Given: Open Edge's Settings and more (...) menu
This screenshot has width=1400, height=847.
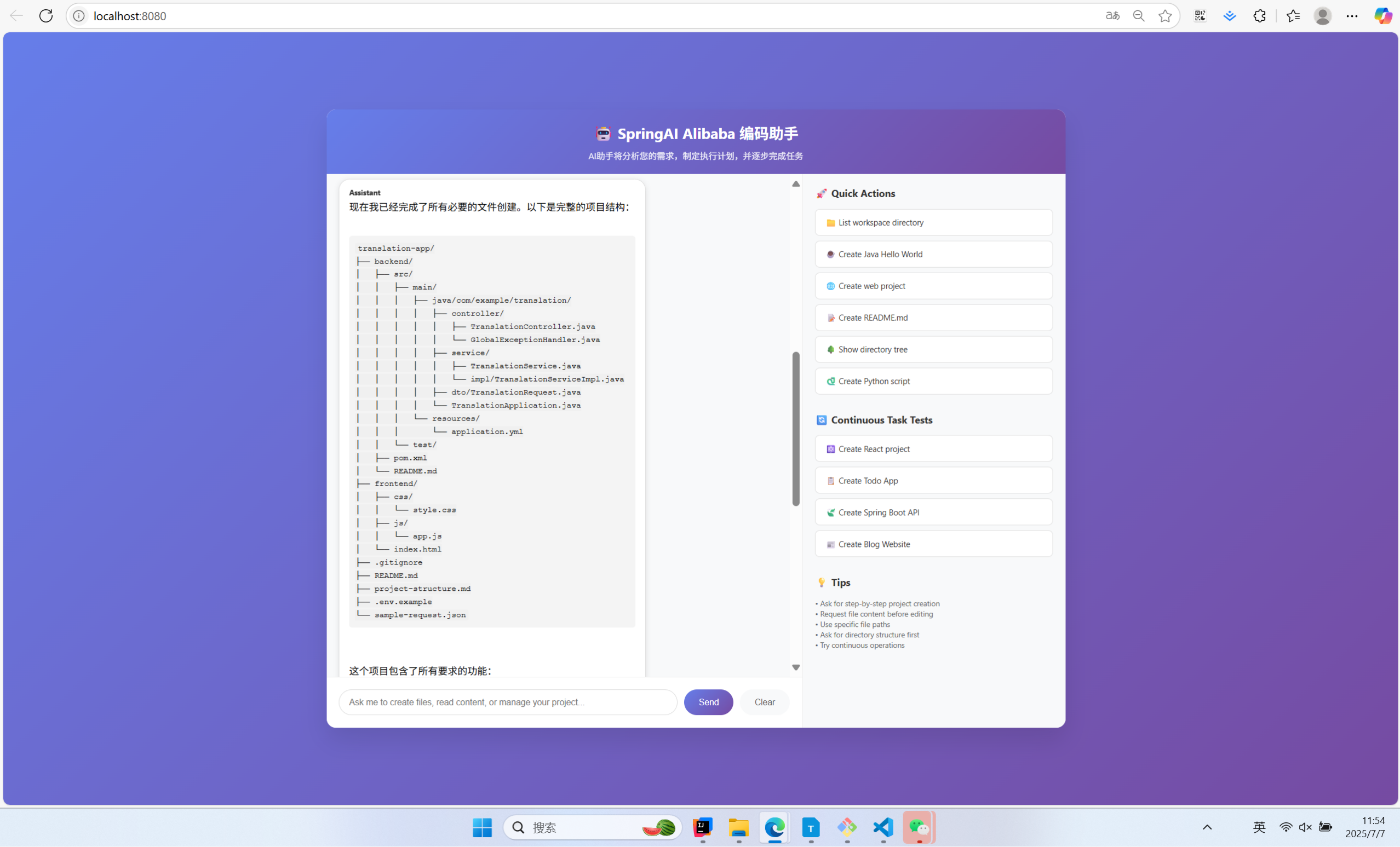Looking at the screenshot, I should click(x=1352, y=15).
